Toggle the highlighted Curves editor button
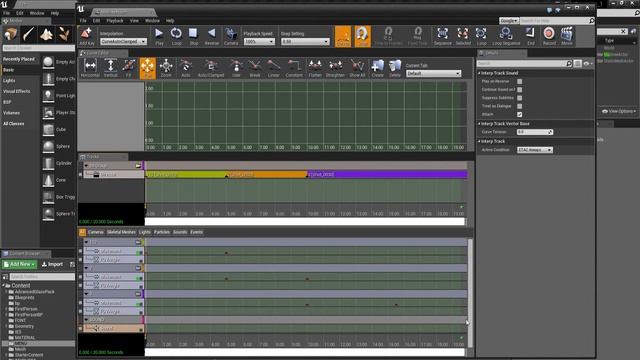 [343, 36]
